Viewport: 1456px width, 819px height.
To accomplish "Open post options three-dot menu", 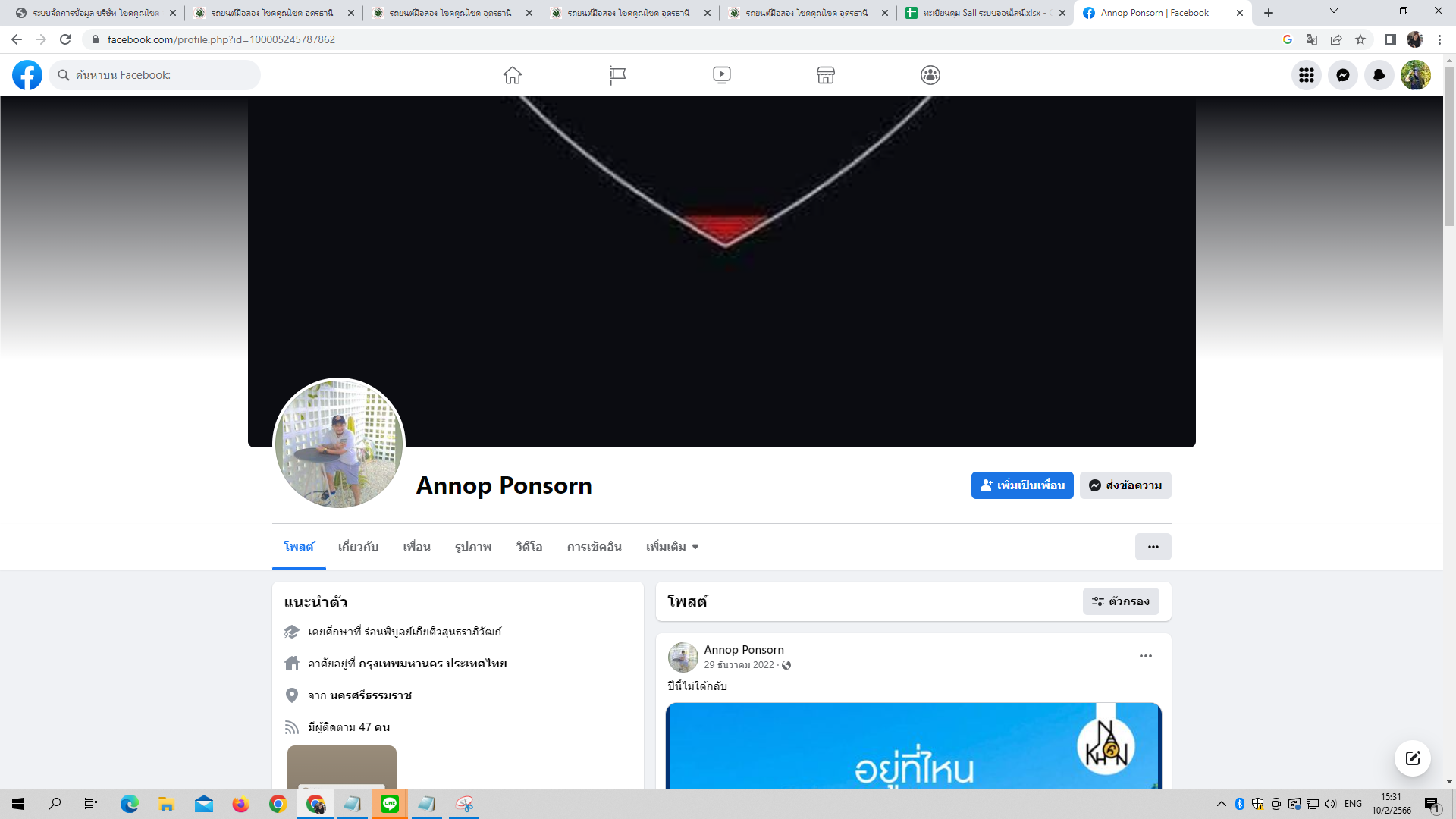I will tap(1146, 656).
